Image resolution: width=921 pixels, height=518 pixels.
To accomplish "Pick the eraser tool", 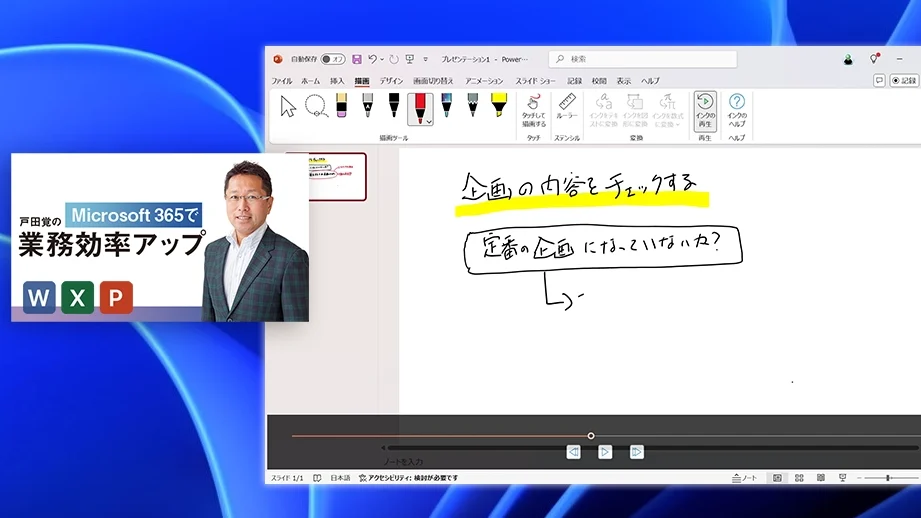I will (341, 106).
